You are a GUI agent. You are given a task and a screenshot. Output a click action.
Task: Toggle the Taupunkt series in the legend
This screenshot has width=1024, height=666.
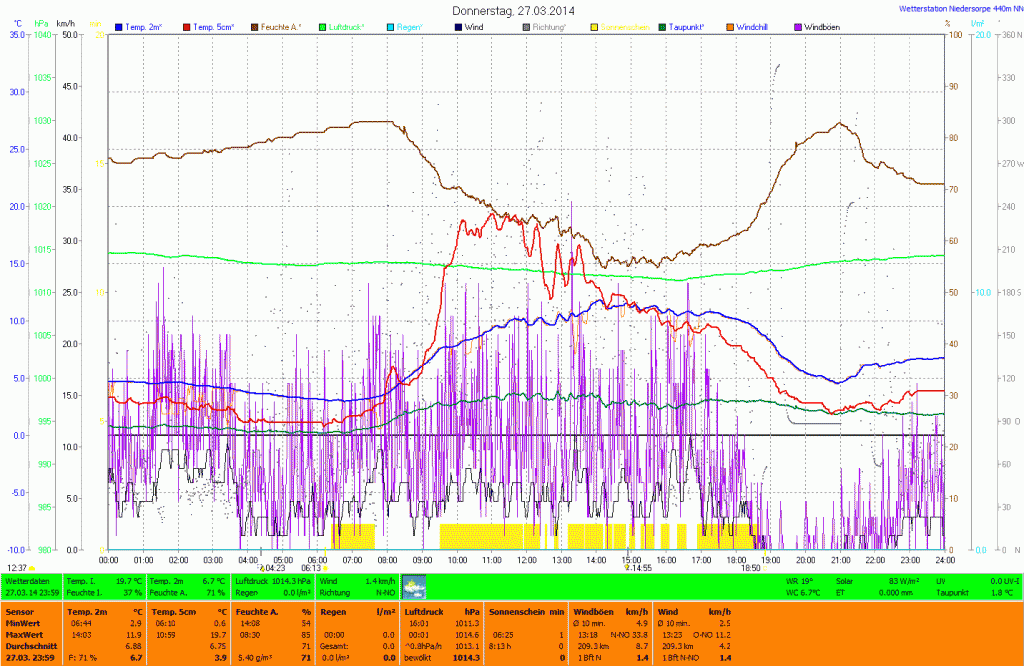click(x=688, y=26)
